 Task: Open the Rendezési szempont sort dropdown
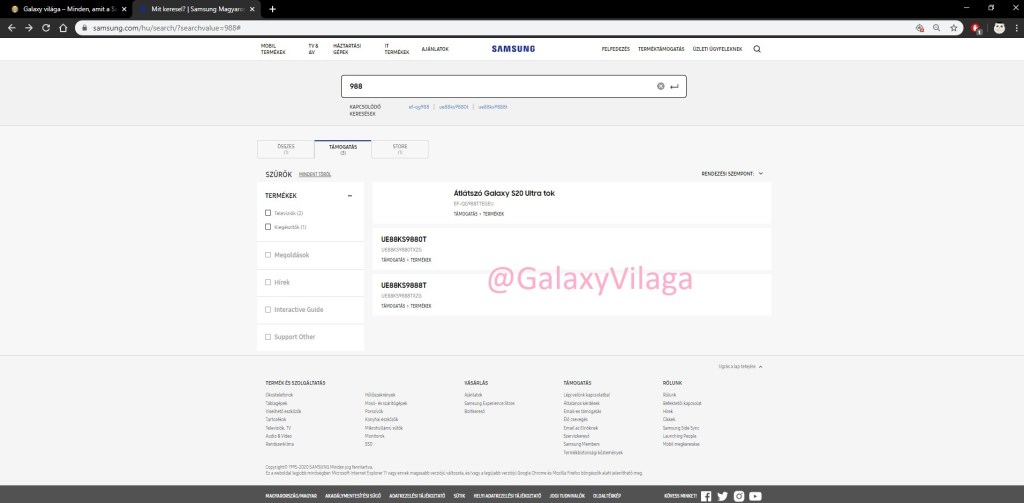(x=733, y=174)
